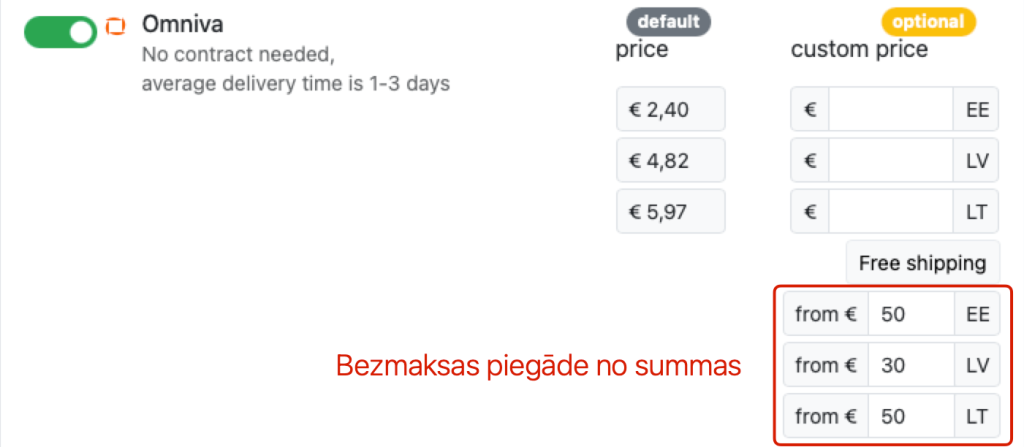Focus the custom price input for EE

coord(891,109)
